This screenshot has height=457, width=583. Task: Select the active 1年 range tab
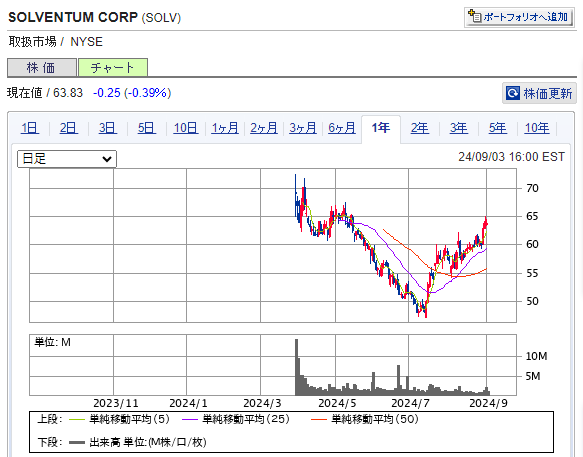pyautogui.click(x=381, y=128)
